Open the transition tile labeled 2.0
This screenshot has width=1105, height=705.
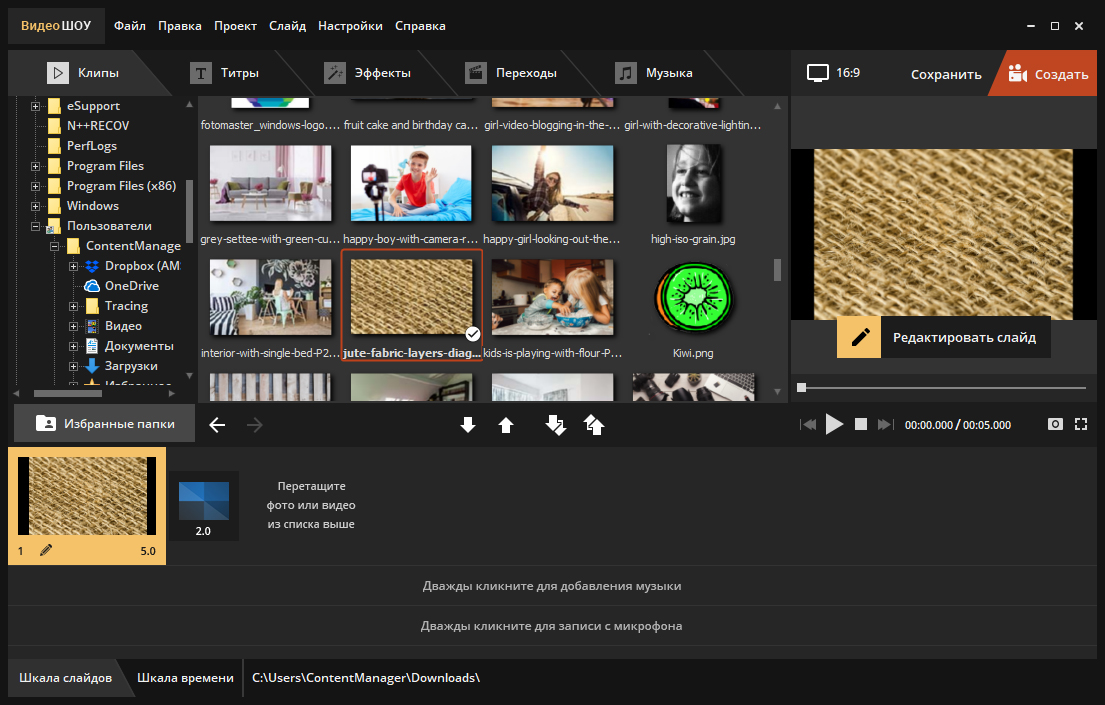pos(204,505)
